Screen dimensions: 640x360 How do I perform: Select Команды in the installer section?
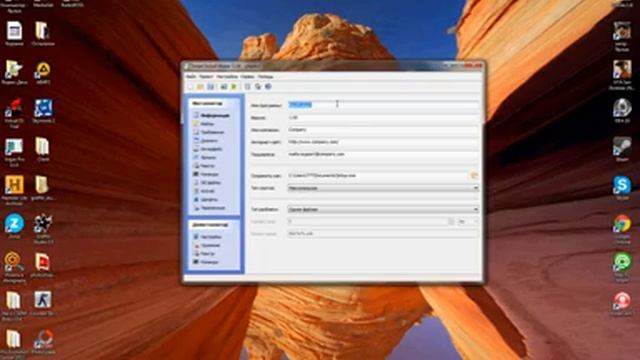click(206, 174)
